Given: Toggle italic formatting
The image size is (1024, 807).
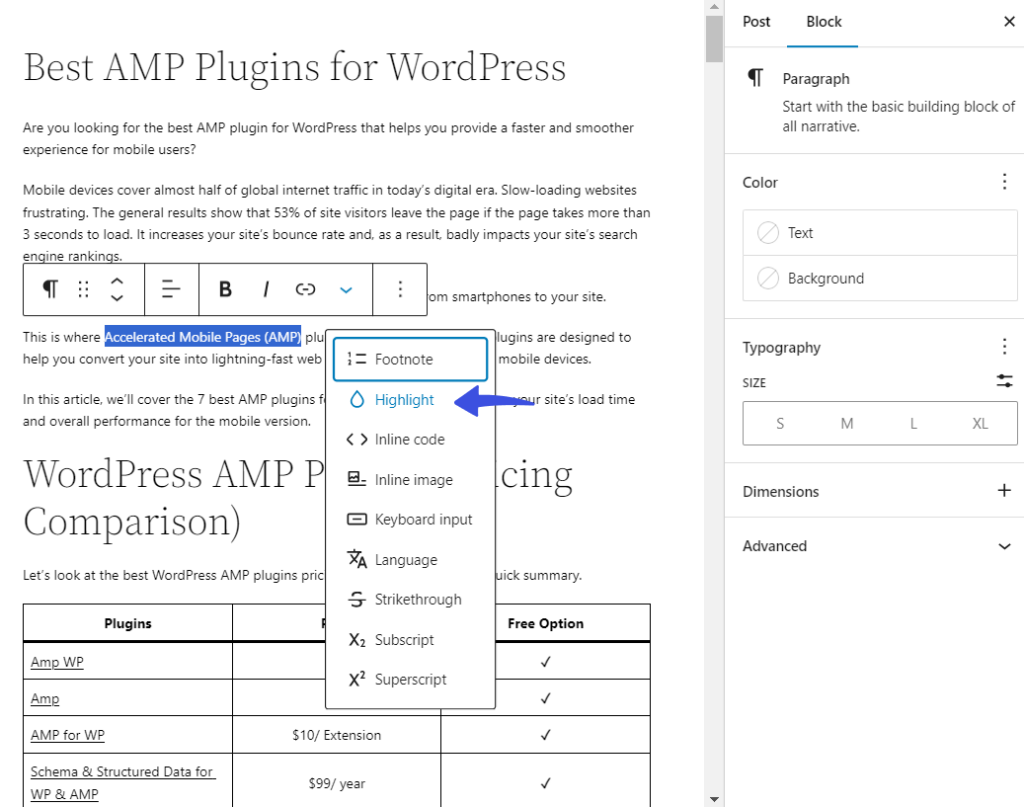Looking at the screenshot, I should pos(266,289).
